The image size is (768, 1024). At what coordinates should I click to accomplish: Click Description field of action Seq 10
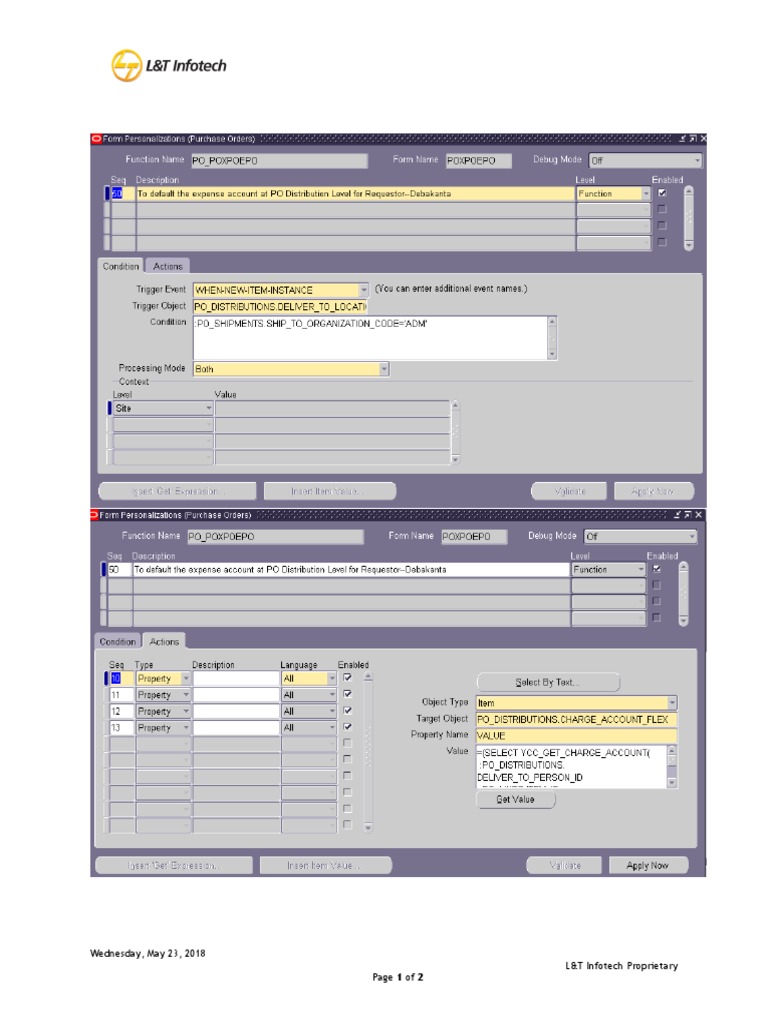tap(236, 679)
